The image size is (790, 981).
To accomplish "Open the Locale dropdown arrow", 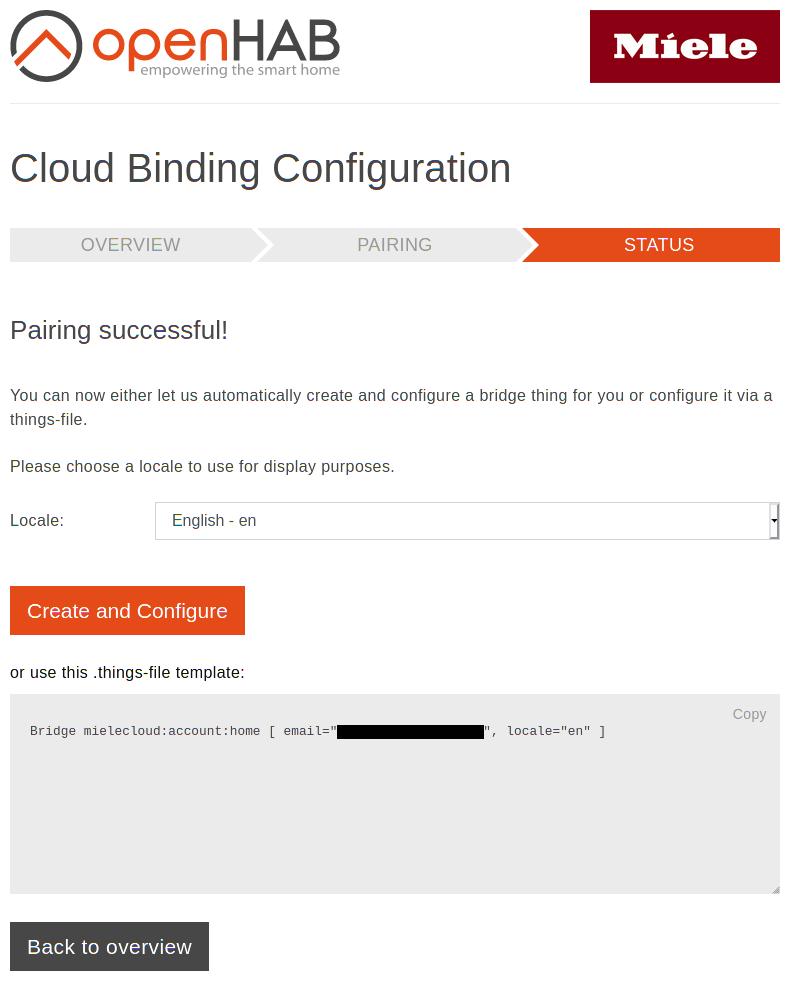I will (x=773, y=521).
